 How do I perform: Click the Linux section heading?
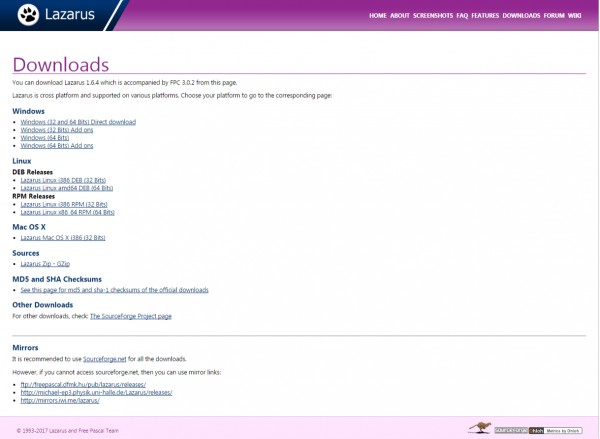click(22, 161)
